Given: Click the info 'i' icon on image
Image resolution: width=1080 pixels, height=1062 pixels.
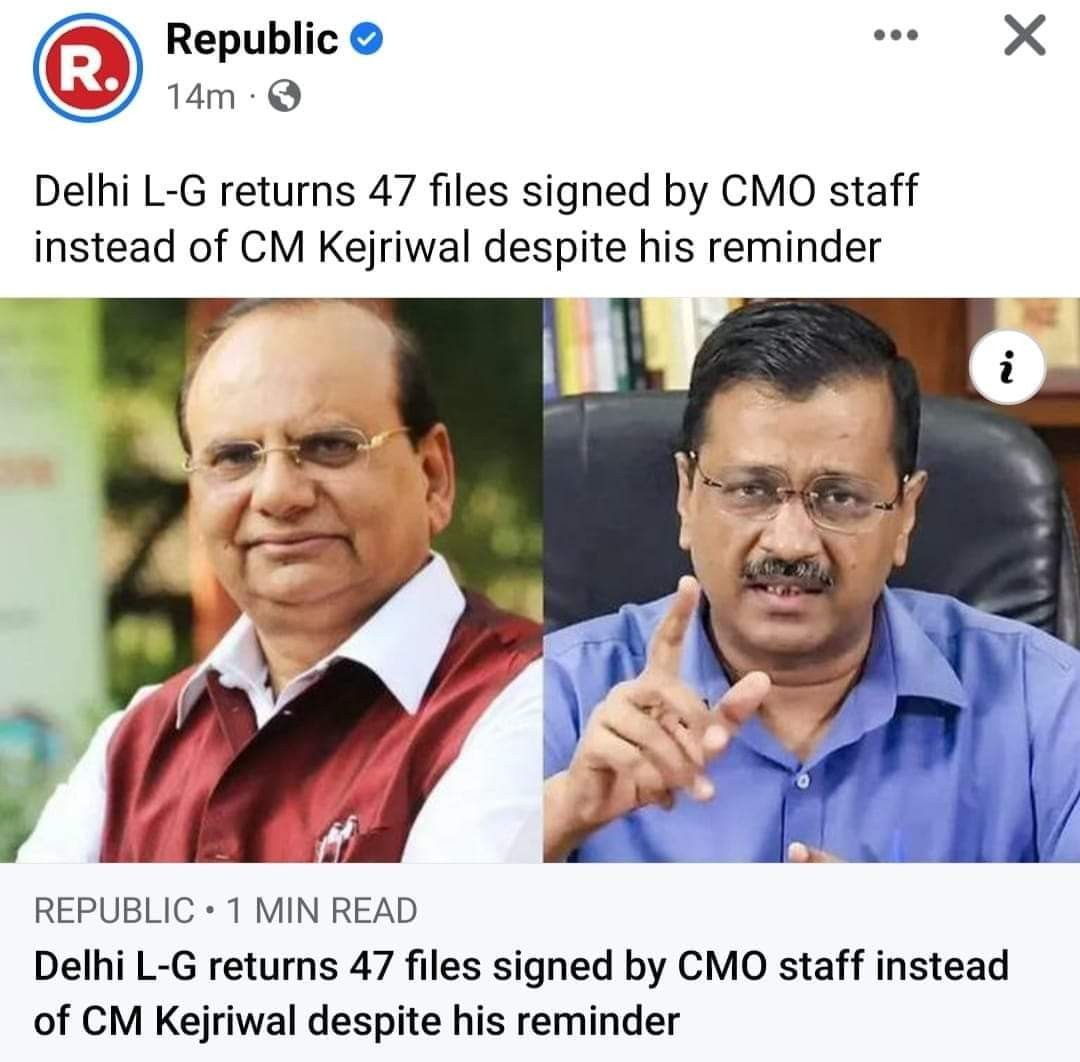Looking at the screenshot, I should (x=1007, y=367).
